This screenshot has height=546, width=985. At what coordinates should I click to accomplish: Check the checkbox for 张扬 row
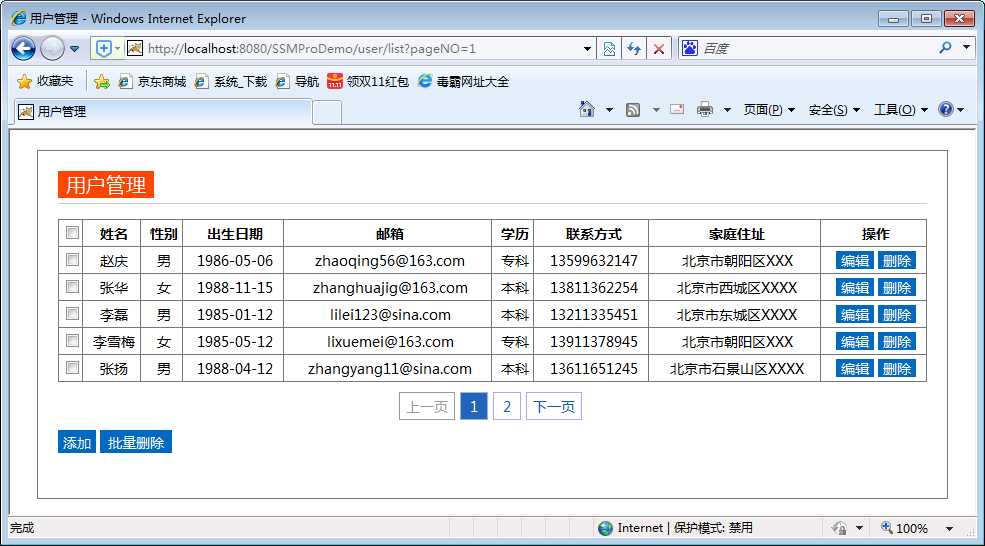(72, 368)
